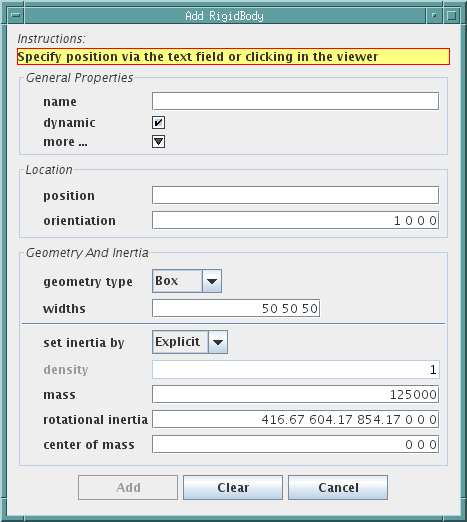Open the set inertia by dropdown arrow
The width and height of the screenshot is (467, 522).
tap(218, 342)
